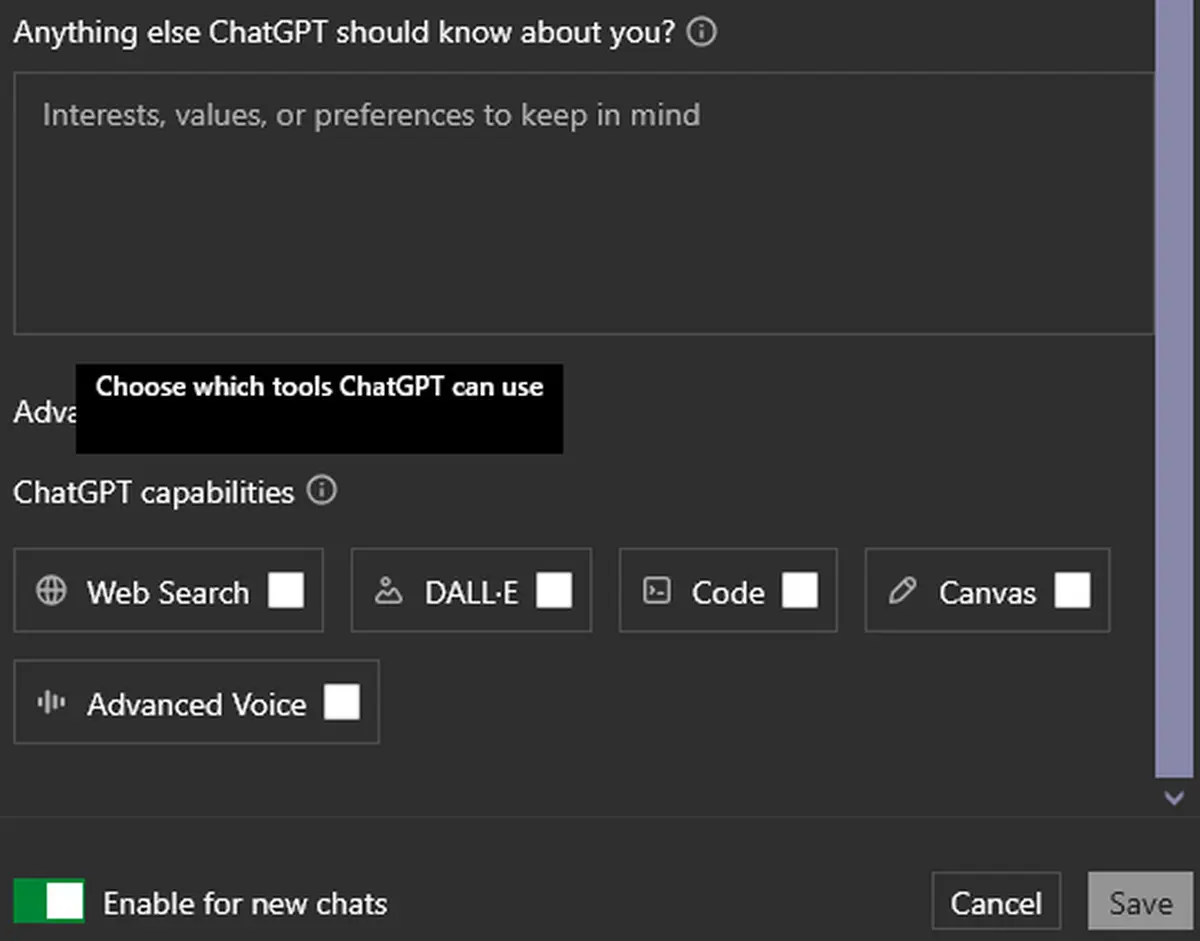Open the ChatGPT capabilities info icon
1200x941 pixels.
[322, 491]
